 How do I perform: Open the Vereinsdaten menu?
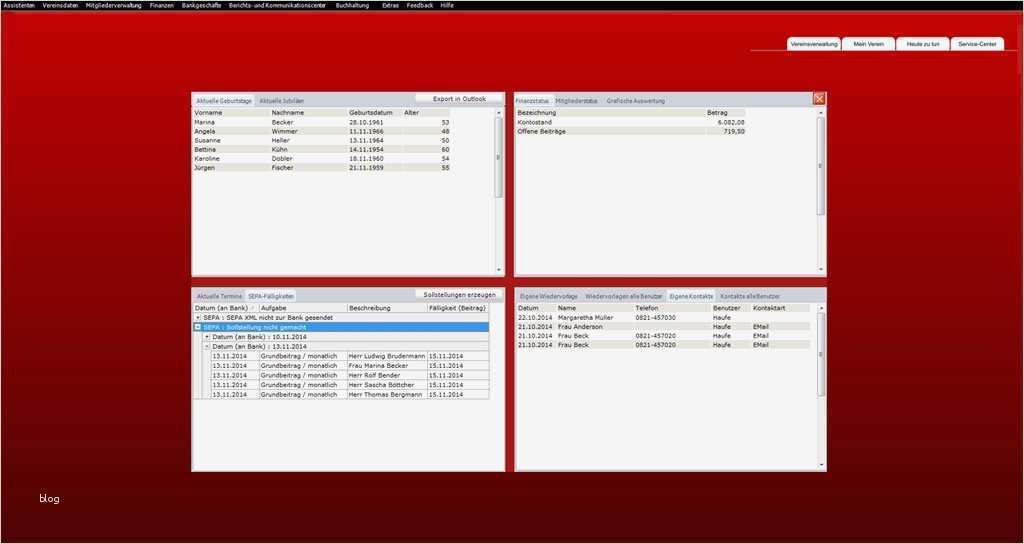(60, 5)
